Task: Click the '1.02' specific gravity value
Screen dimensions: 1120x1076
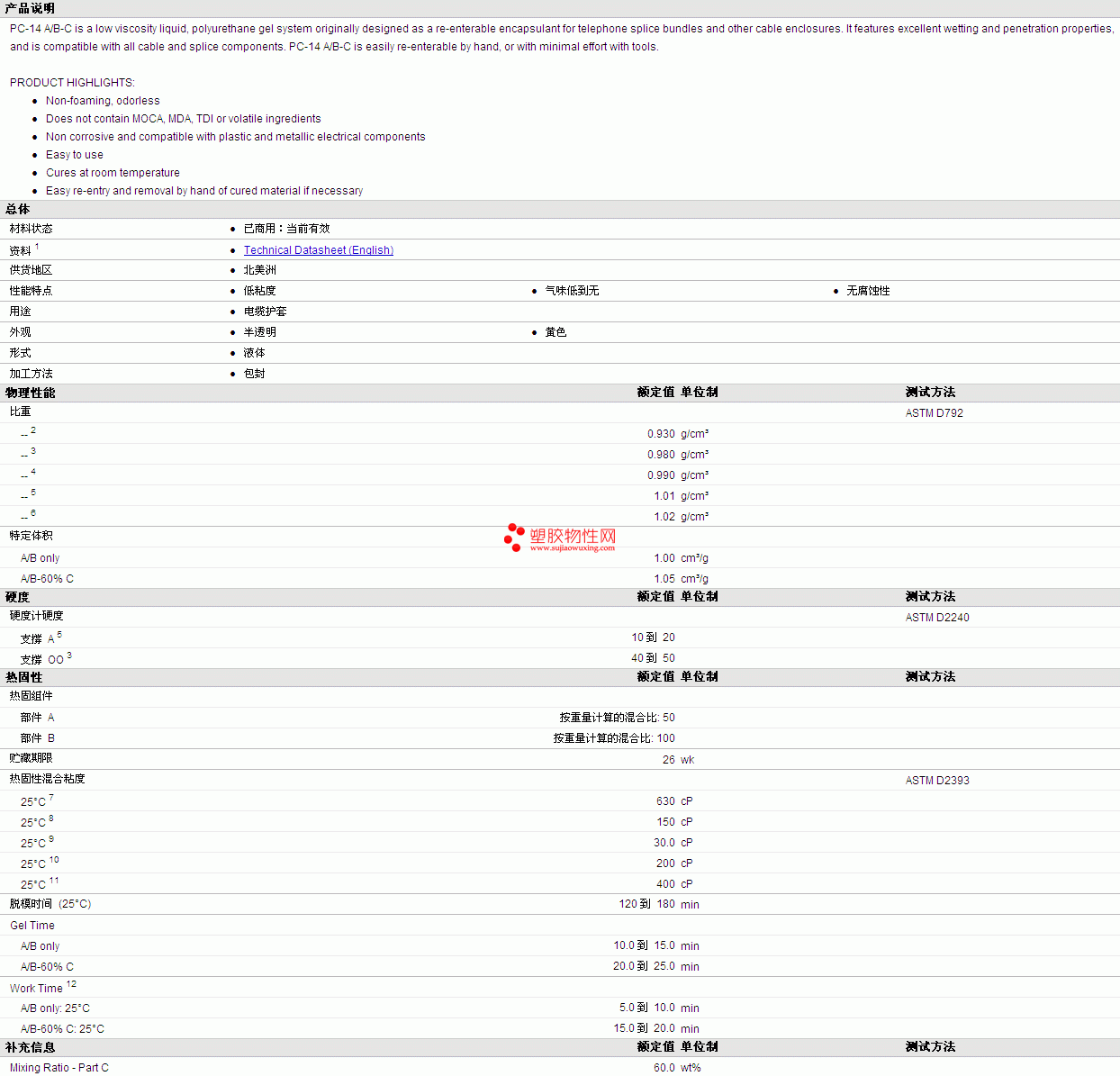Action: click(x=664, y=517)
